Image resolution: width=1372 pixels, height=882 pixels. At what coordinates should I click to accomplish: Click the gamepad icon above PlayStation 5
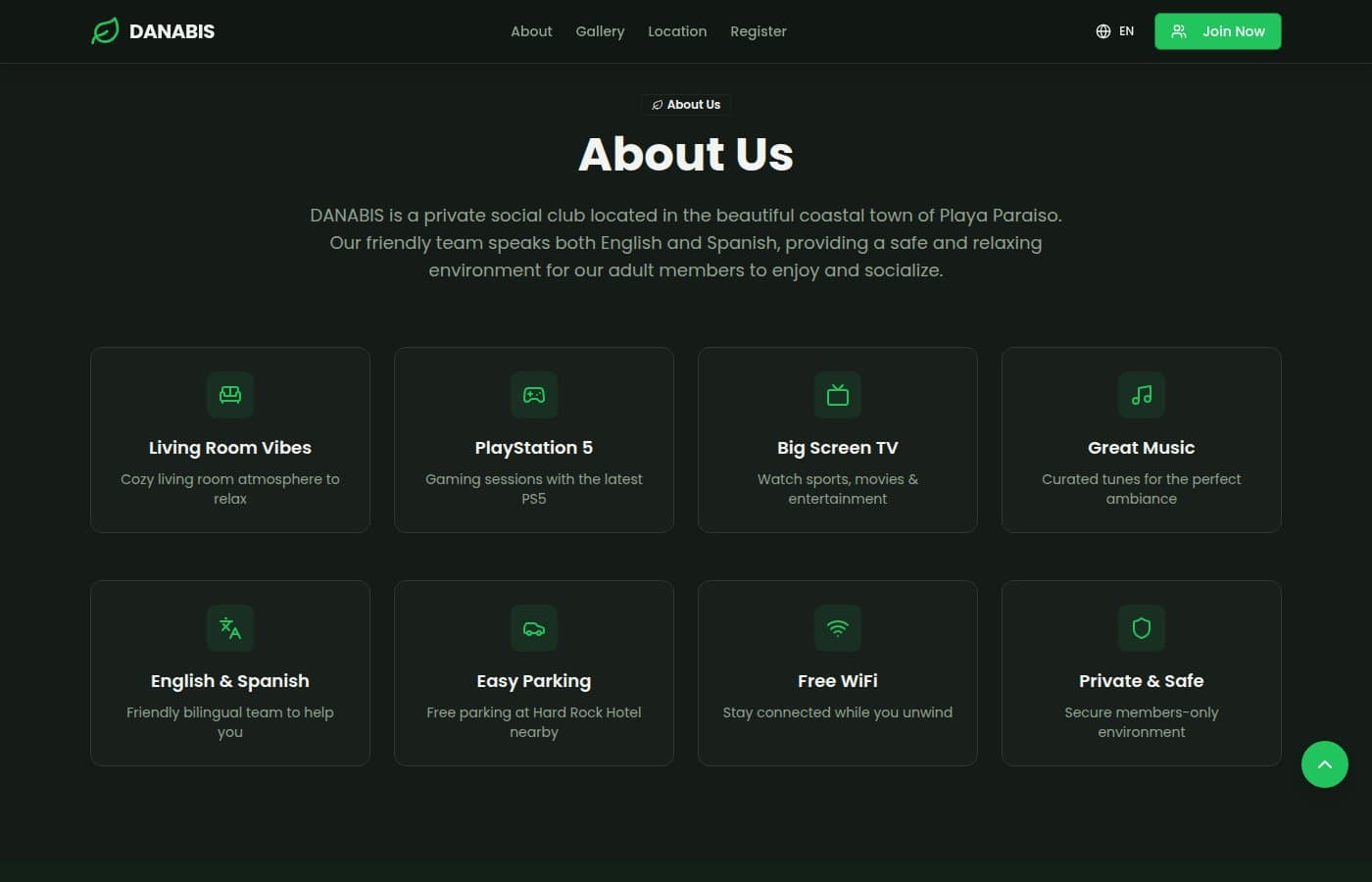[x=533, y=395]
